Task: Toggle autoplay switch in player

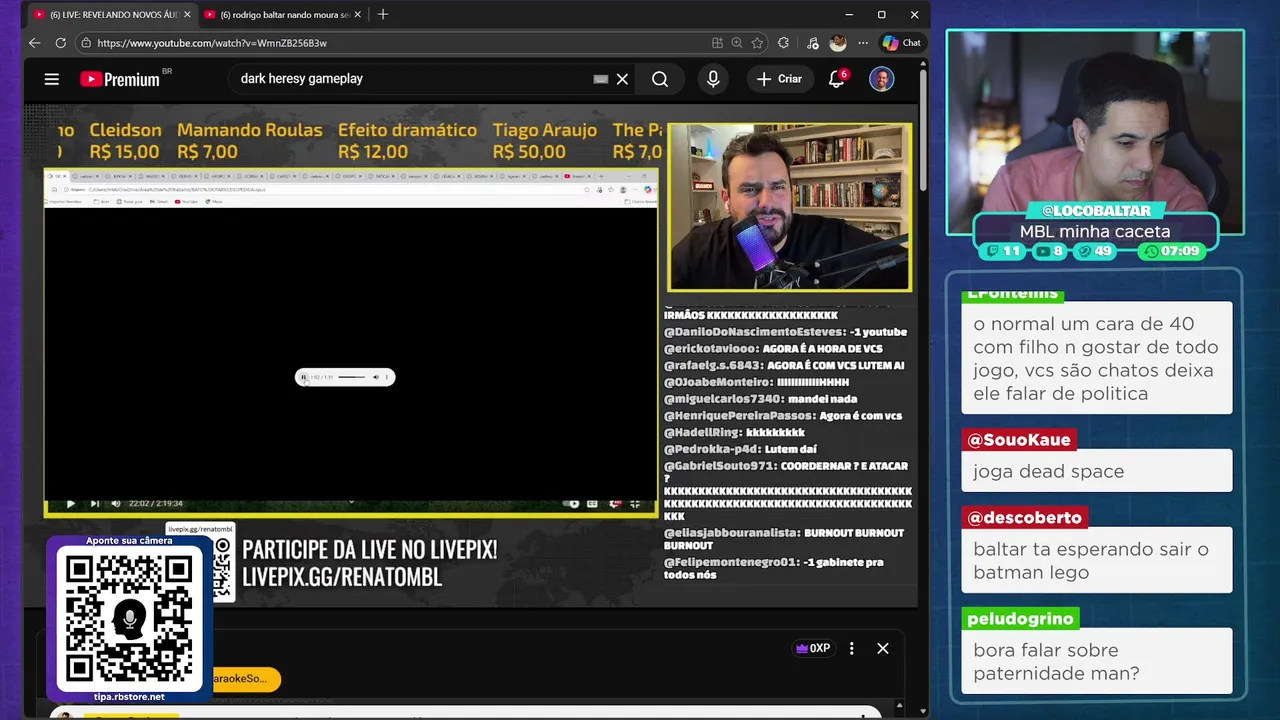Action: (572, 503)
